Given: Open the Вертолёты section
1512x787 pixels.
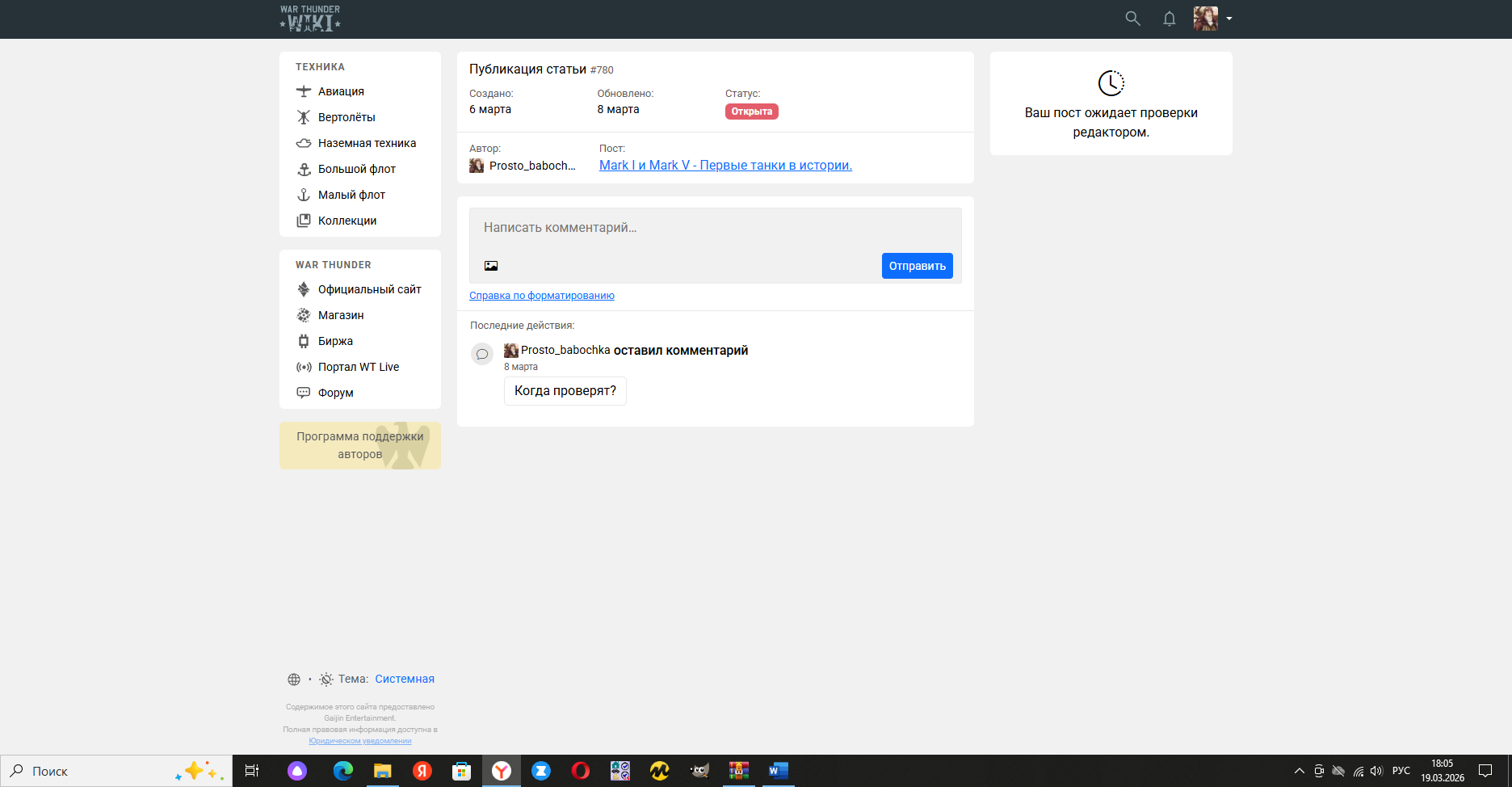Looking at the screenshot, I should [346, 117].
